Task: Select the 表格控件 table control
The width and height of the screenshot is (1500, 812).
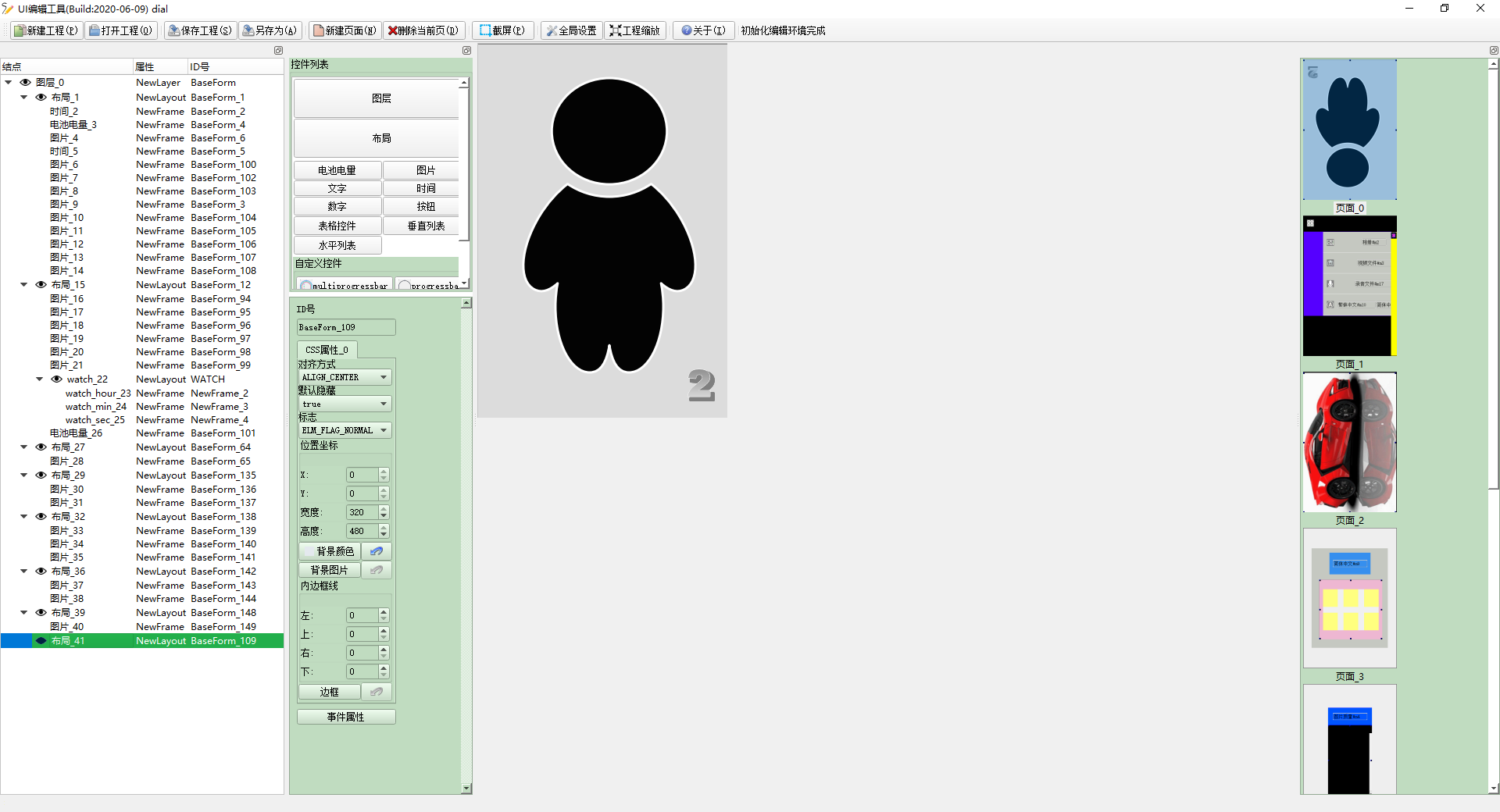Action: [x=337, y=226]
